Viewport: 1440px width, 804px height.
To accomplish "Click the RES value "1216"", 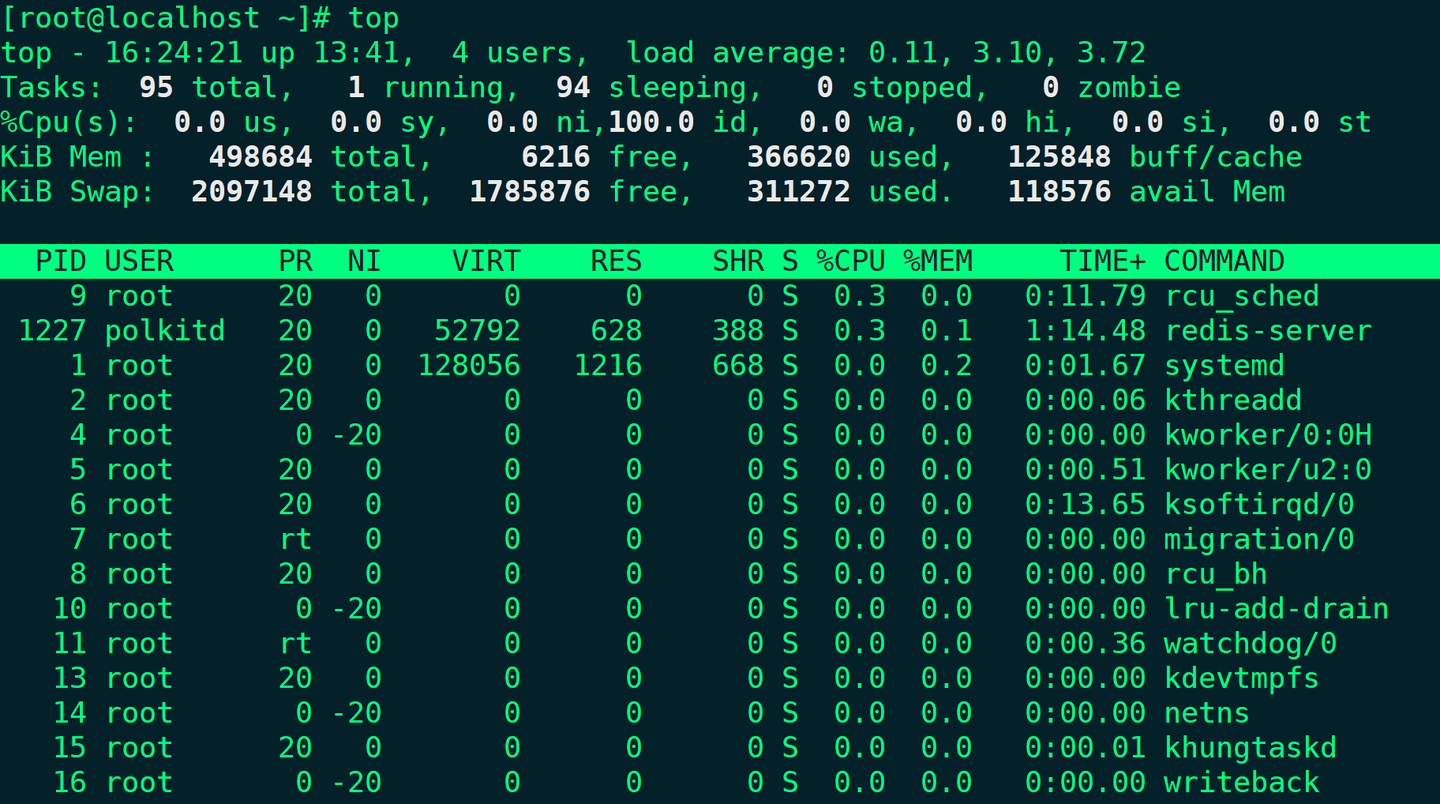I will coord(608,366).
